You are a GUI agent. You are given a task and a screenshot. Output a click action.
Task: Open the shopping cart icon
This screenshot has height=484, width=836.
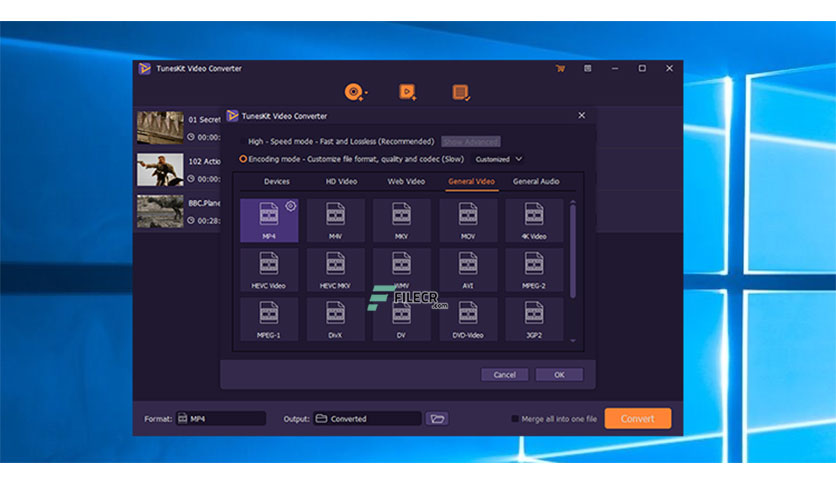[x=560, y=68]
